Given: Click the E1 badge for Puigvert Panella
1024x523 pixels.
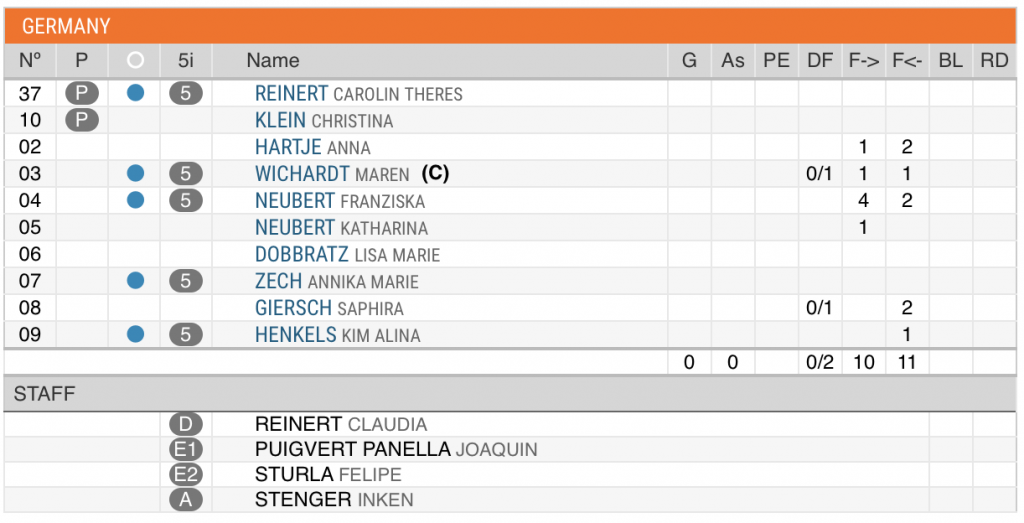Looking at the screenshot, I should (x=185, y=449).
